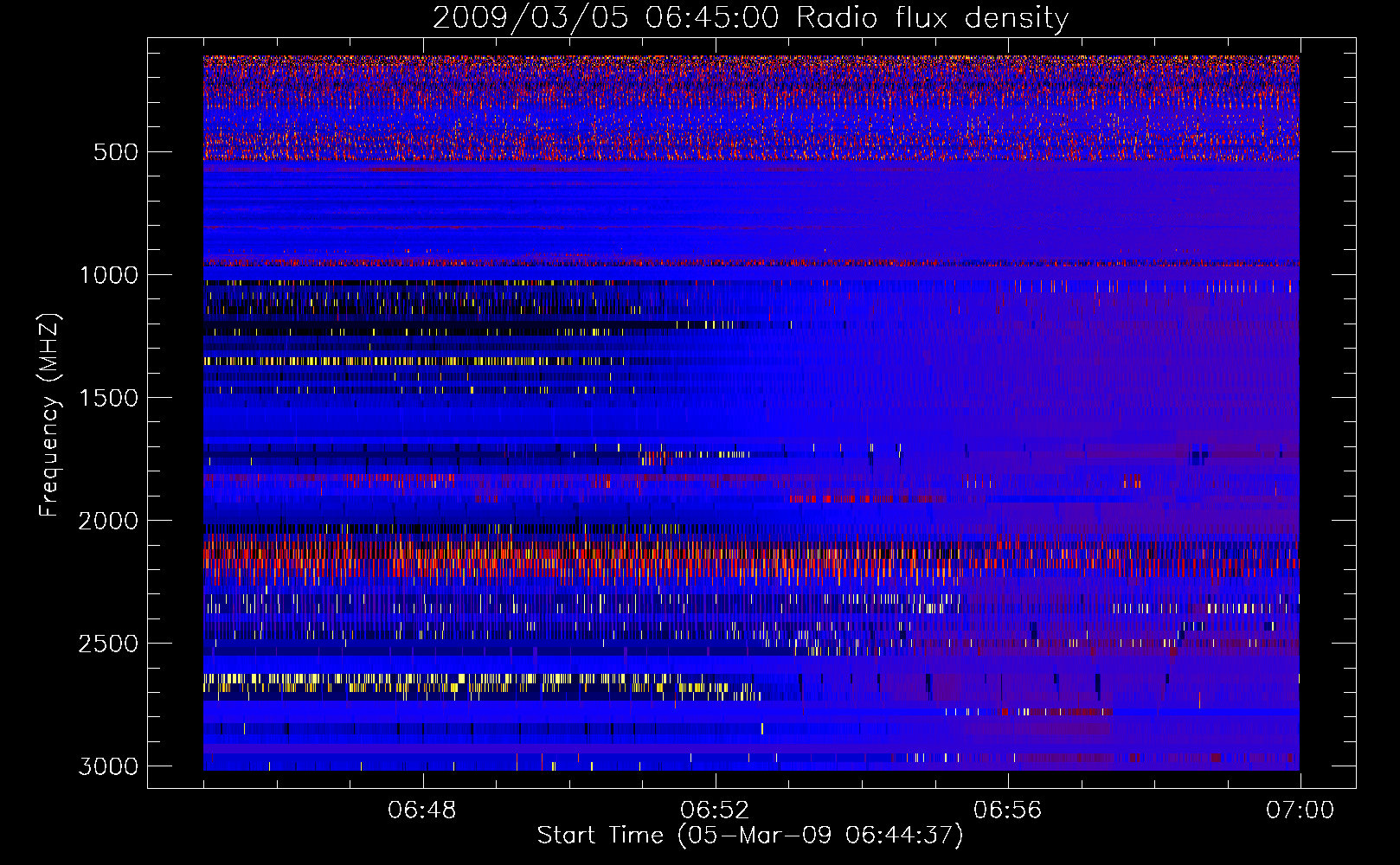Click the "Start Time (05-Mar-09 06:44:37)" axis label
This screenshot has height=865, width=1400.
tap(750, 836)
